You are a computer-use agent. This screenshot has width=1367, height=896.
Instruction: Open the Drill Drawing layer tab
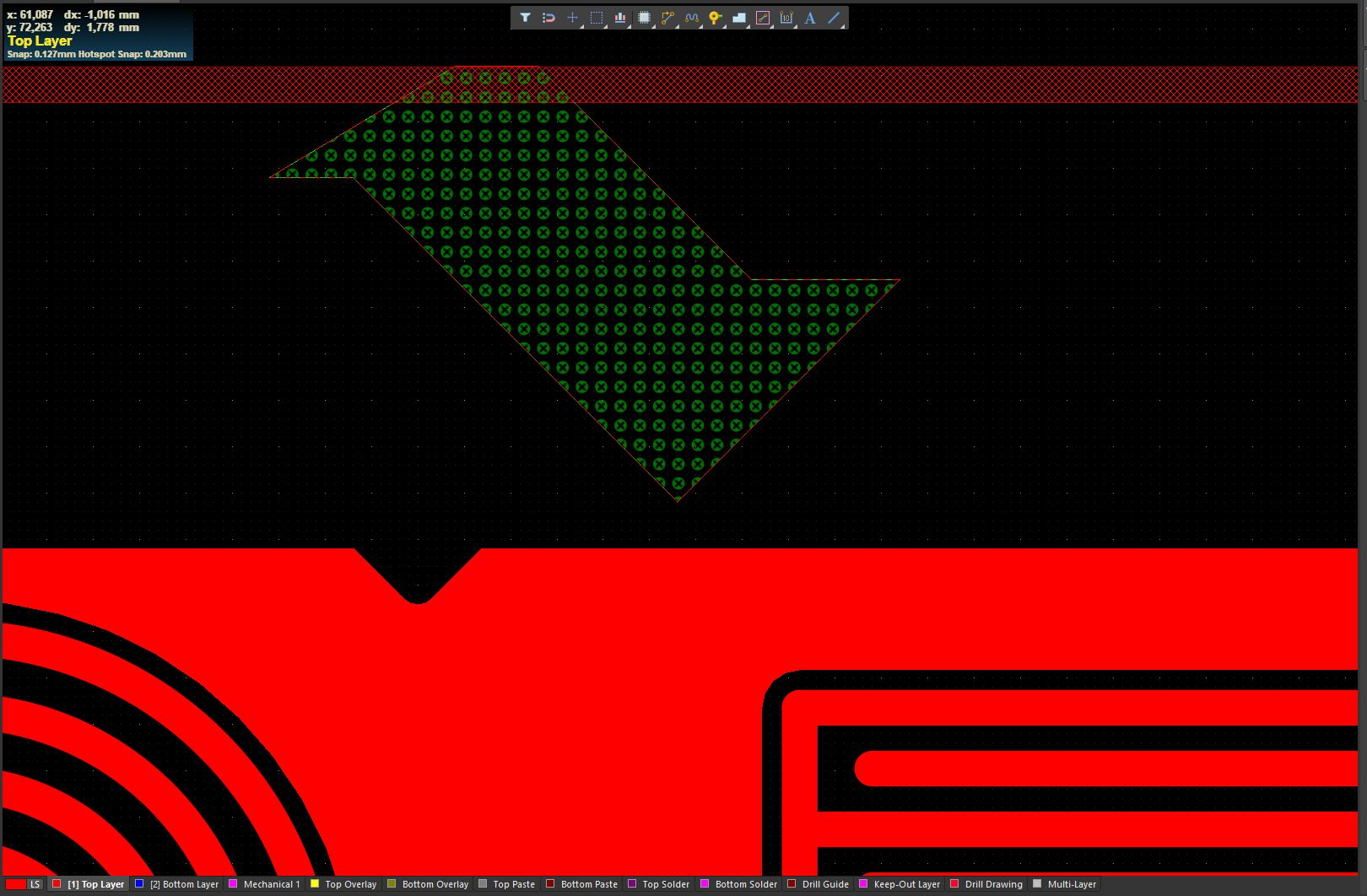point(986,884)
